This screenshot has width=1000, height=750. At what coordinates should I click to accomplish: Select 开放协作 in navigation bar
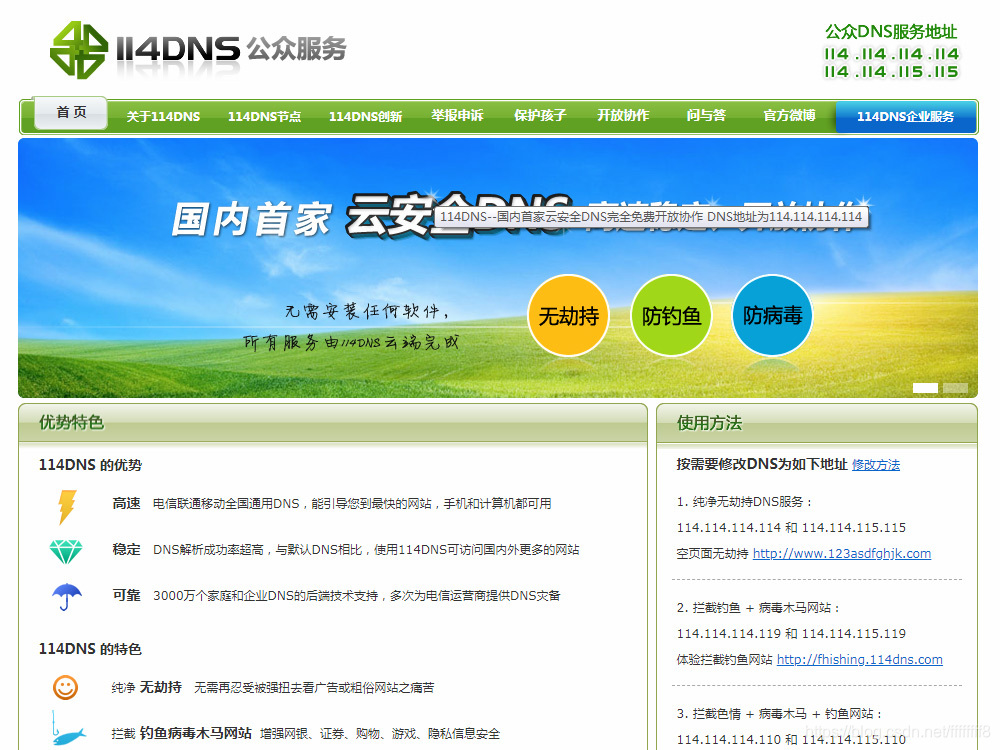[623, 115]
